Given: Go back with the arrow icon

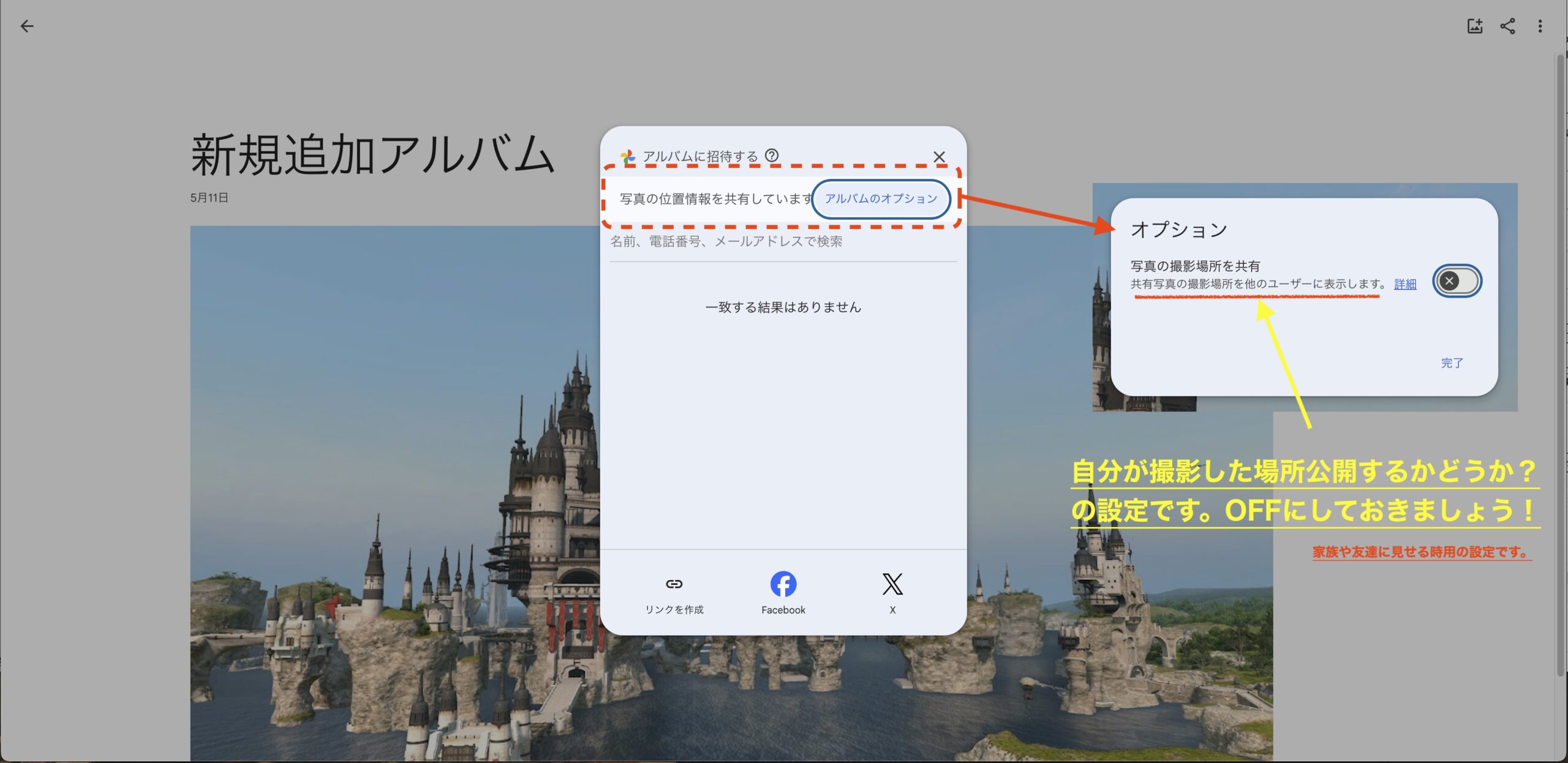Looking at the screenshot, I should pyautogui.click(x=26, y=26).
